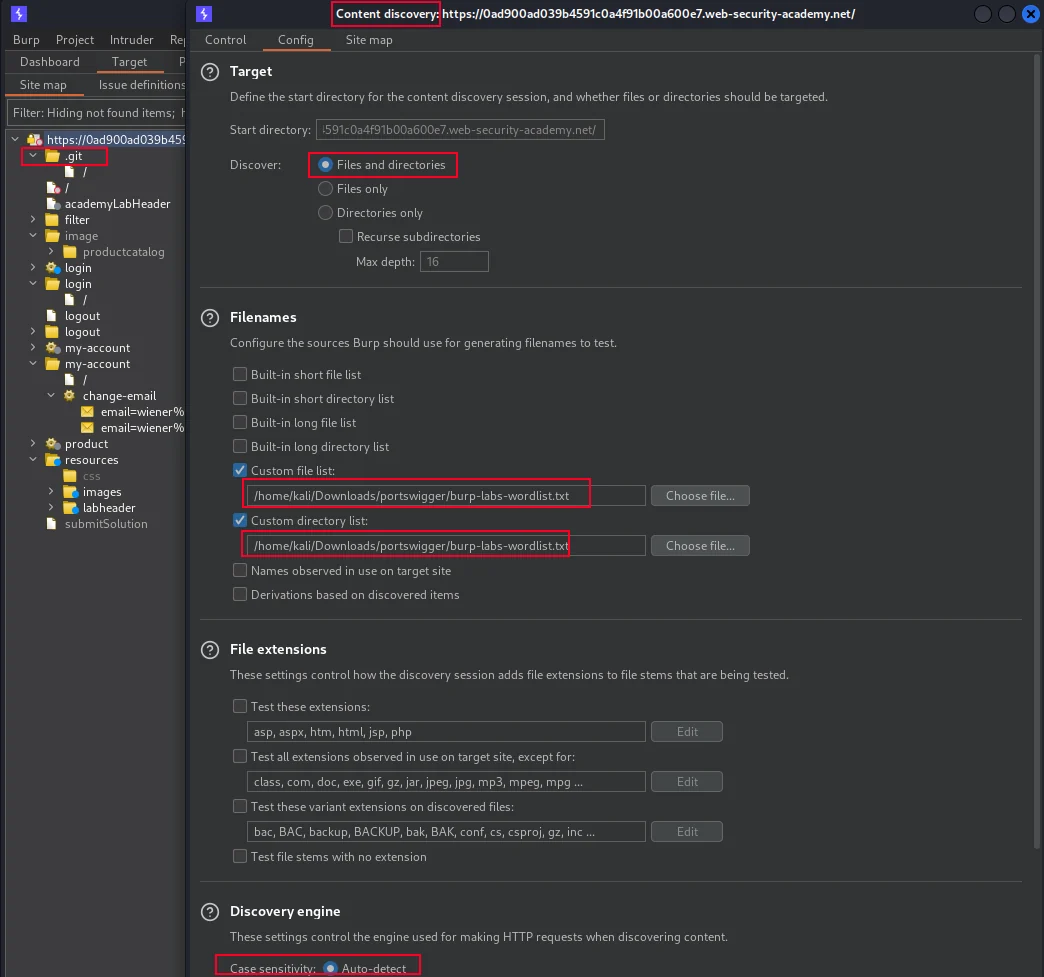Select Files only radio button
The width and height of the screenshot is (1044, 977).
(325, 188)
